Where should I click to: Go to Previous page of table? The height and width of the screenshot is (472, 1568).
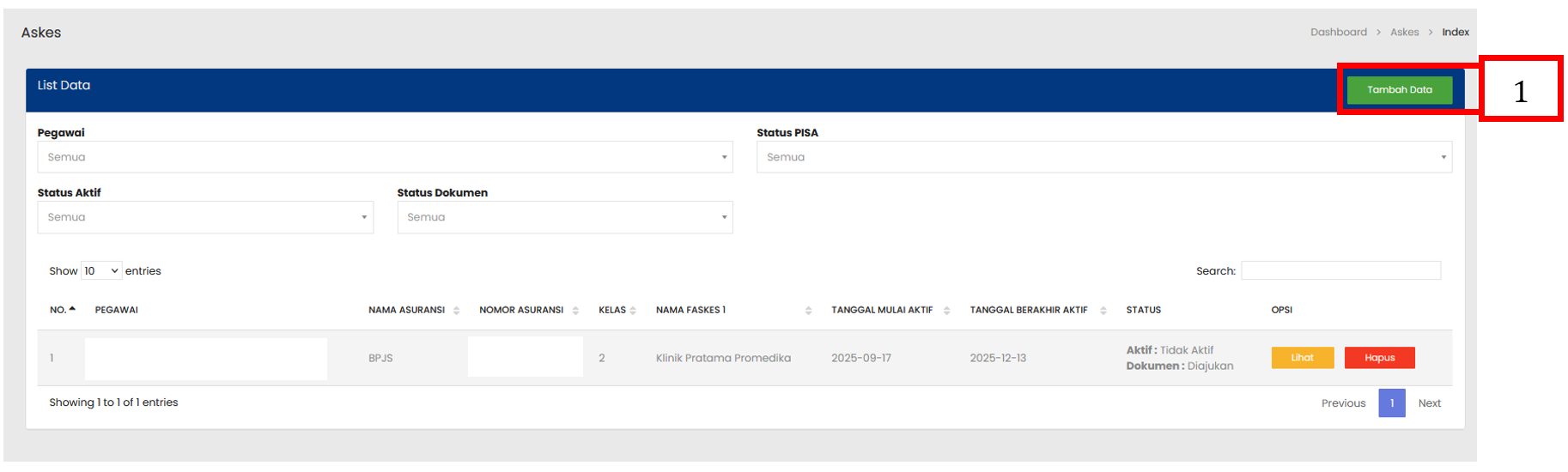(x=1343, y=403)
